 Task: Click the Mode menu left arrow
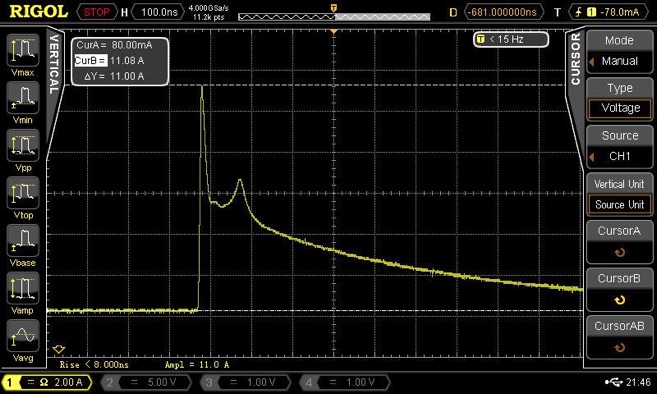[592, 62]
